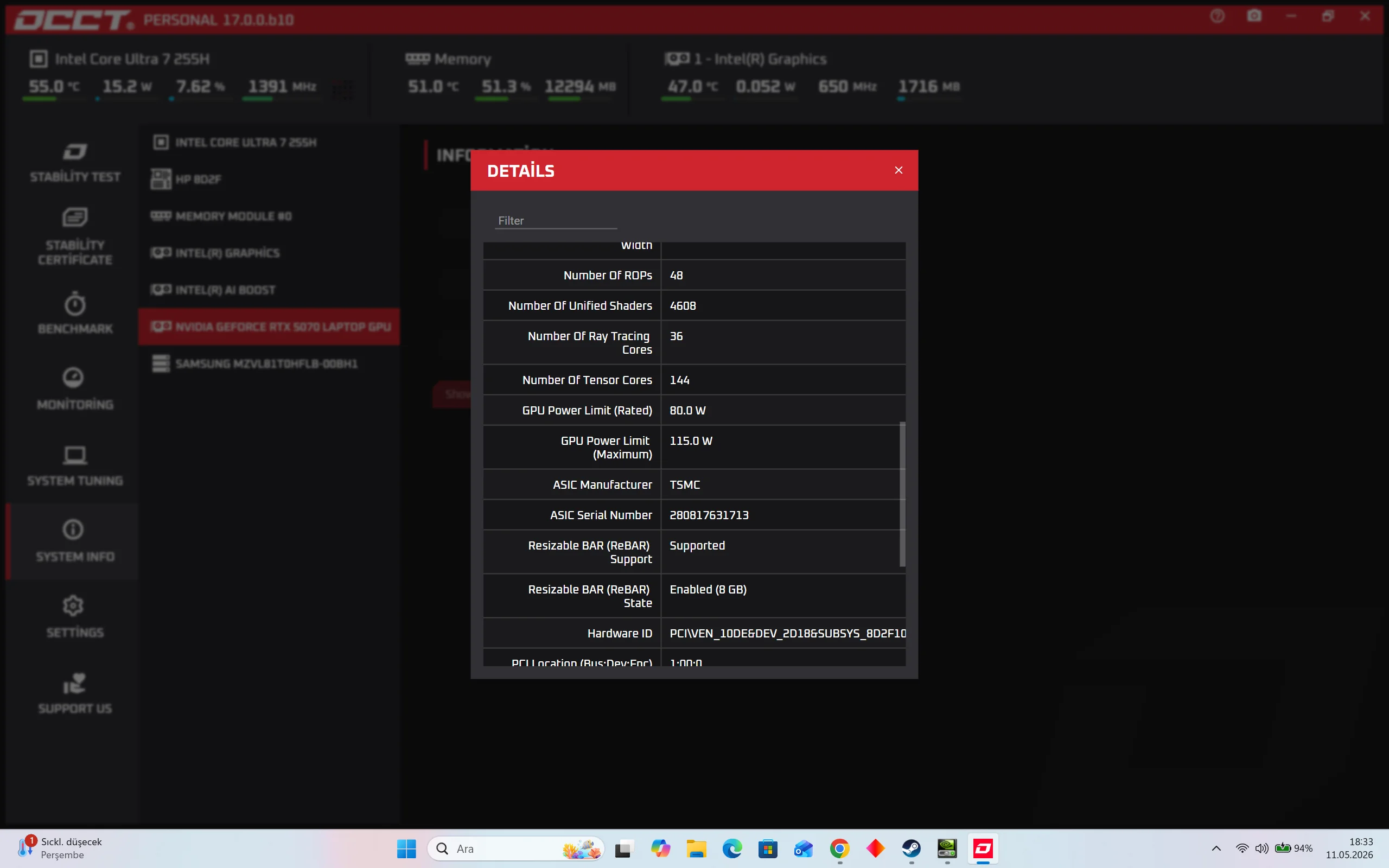Open Task View from the taskbar
This screenshot has height=868, width=1389.
click(x=624, y=848)
